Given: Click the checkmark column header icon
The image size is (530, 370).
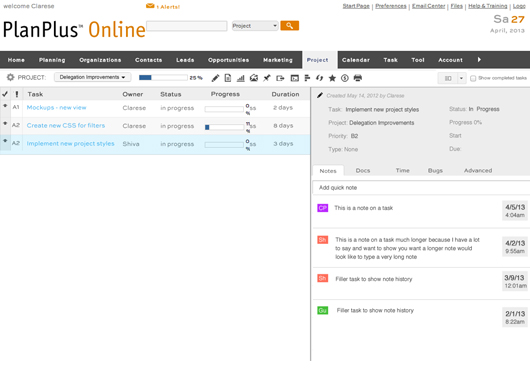Looking at the screenshot, I should (5, 94).
